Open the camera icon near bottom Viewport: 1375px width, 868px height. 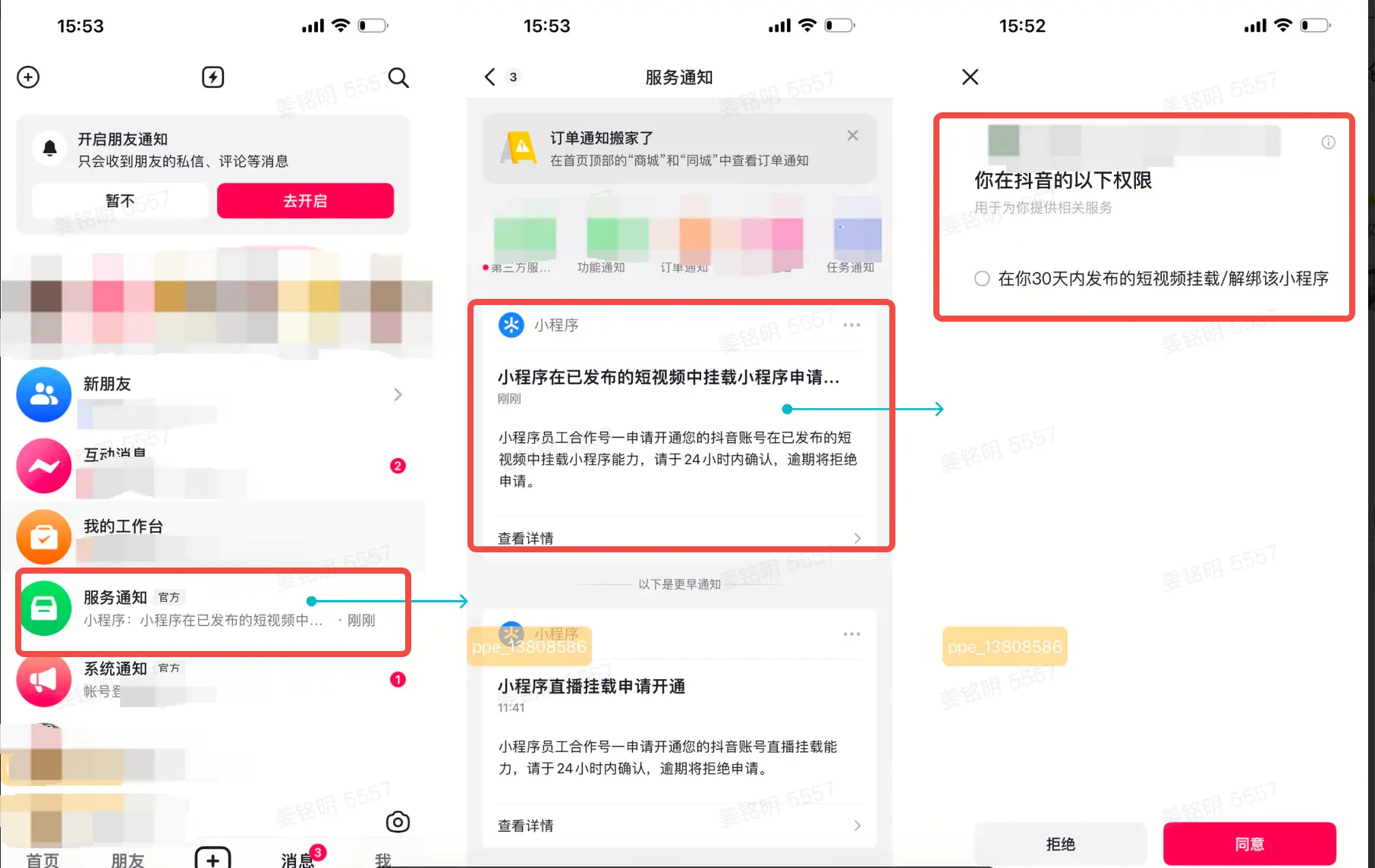[398, 822]
